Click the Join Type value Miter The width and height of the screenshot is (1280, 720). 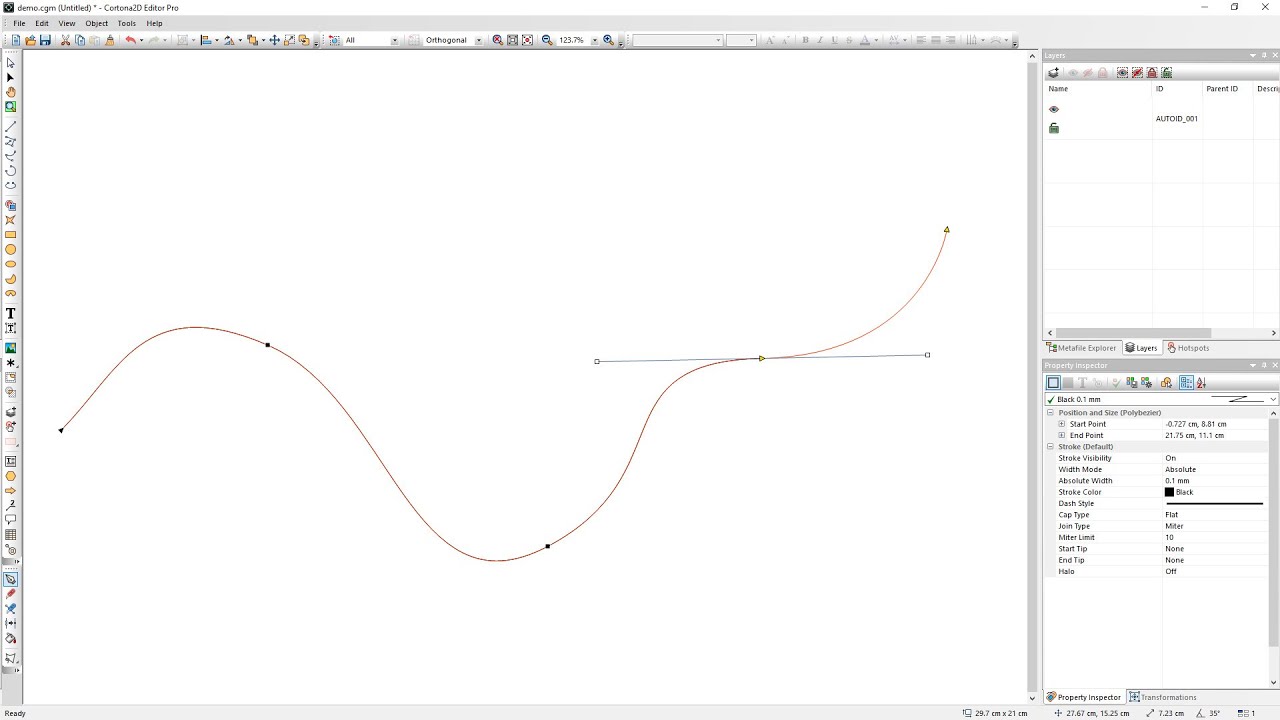click(x=1174, y=526)
